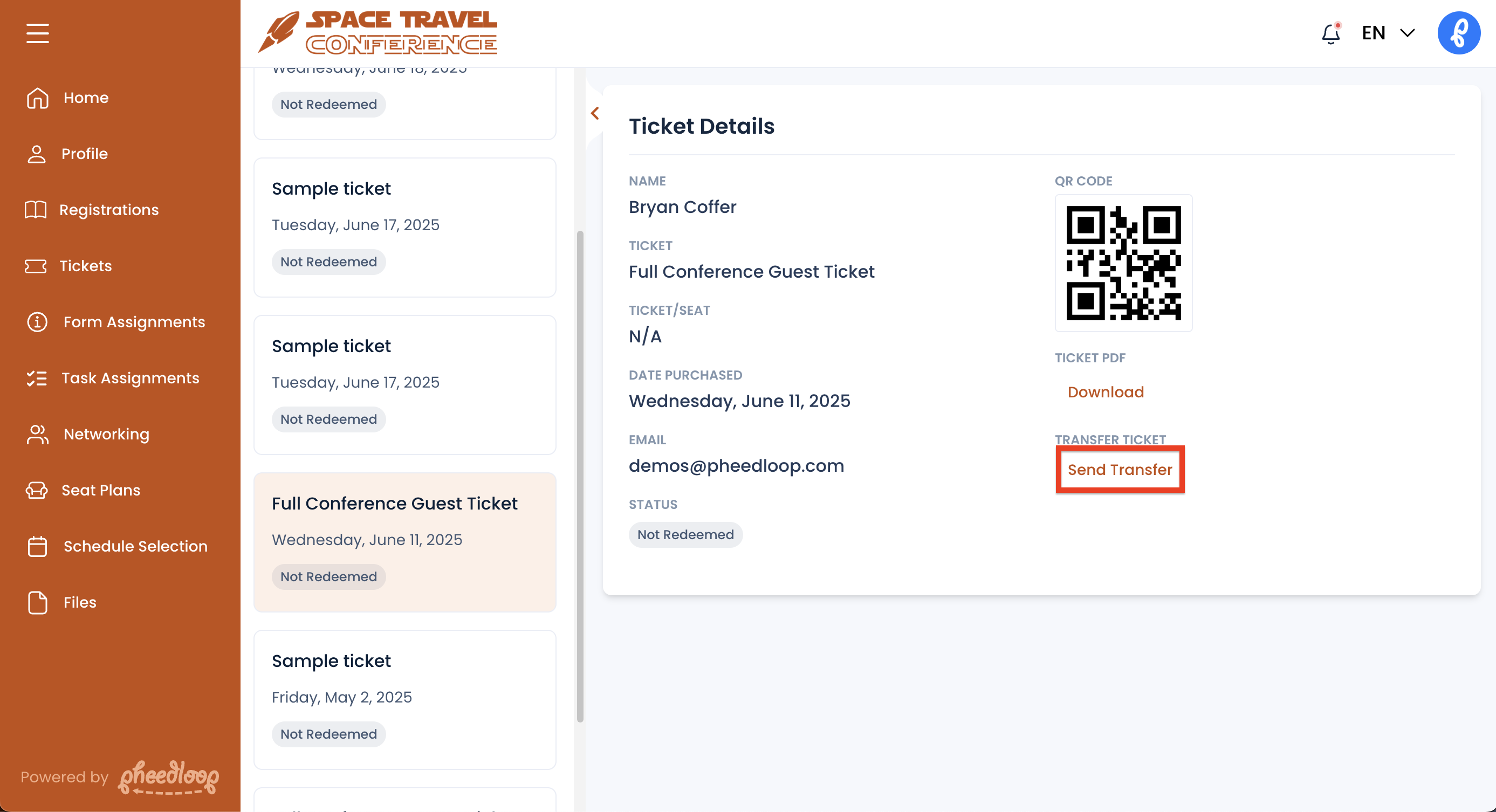Click the ticket QR code image
This screenshot has width=1496, height=812.
1123,263
